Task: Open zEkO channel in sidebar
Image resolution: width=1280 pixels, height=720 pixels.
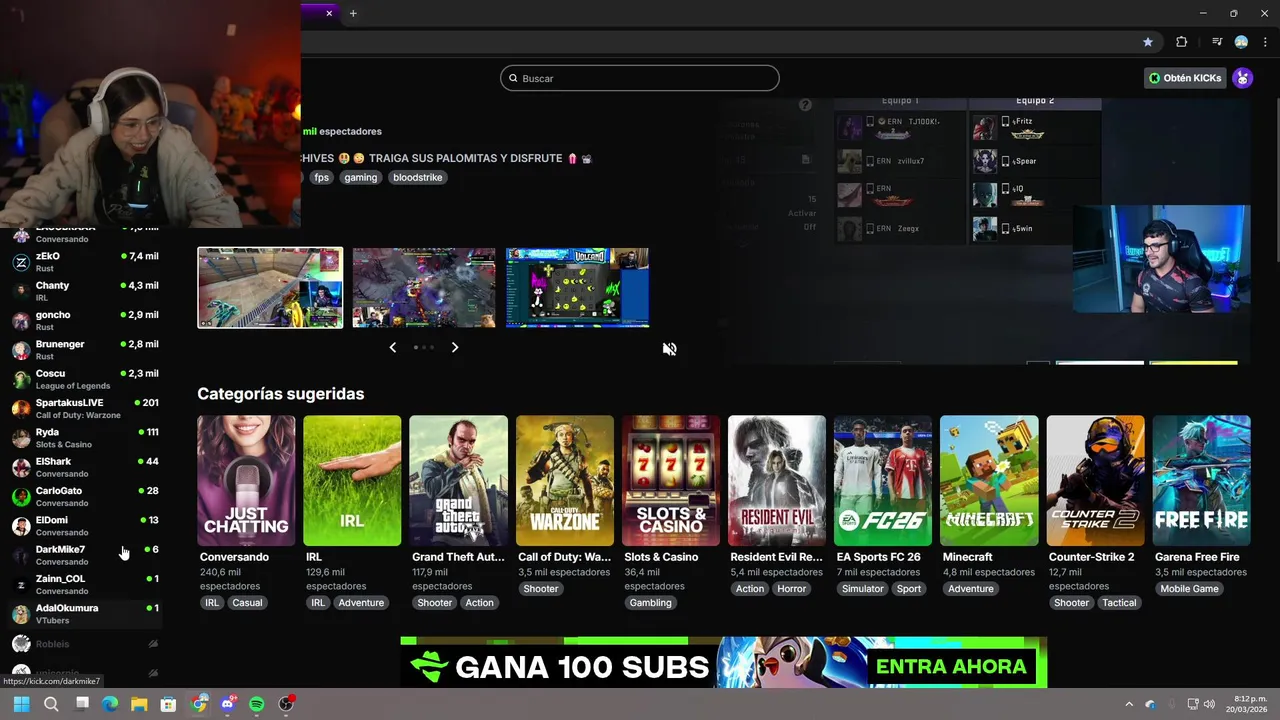Action: pos(85,262)
